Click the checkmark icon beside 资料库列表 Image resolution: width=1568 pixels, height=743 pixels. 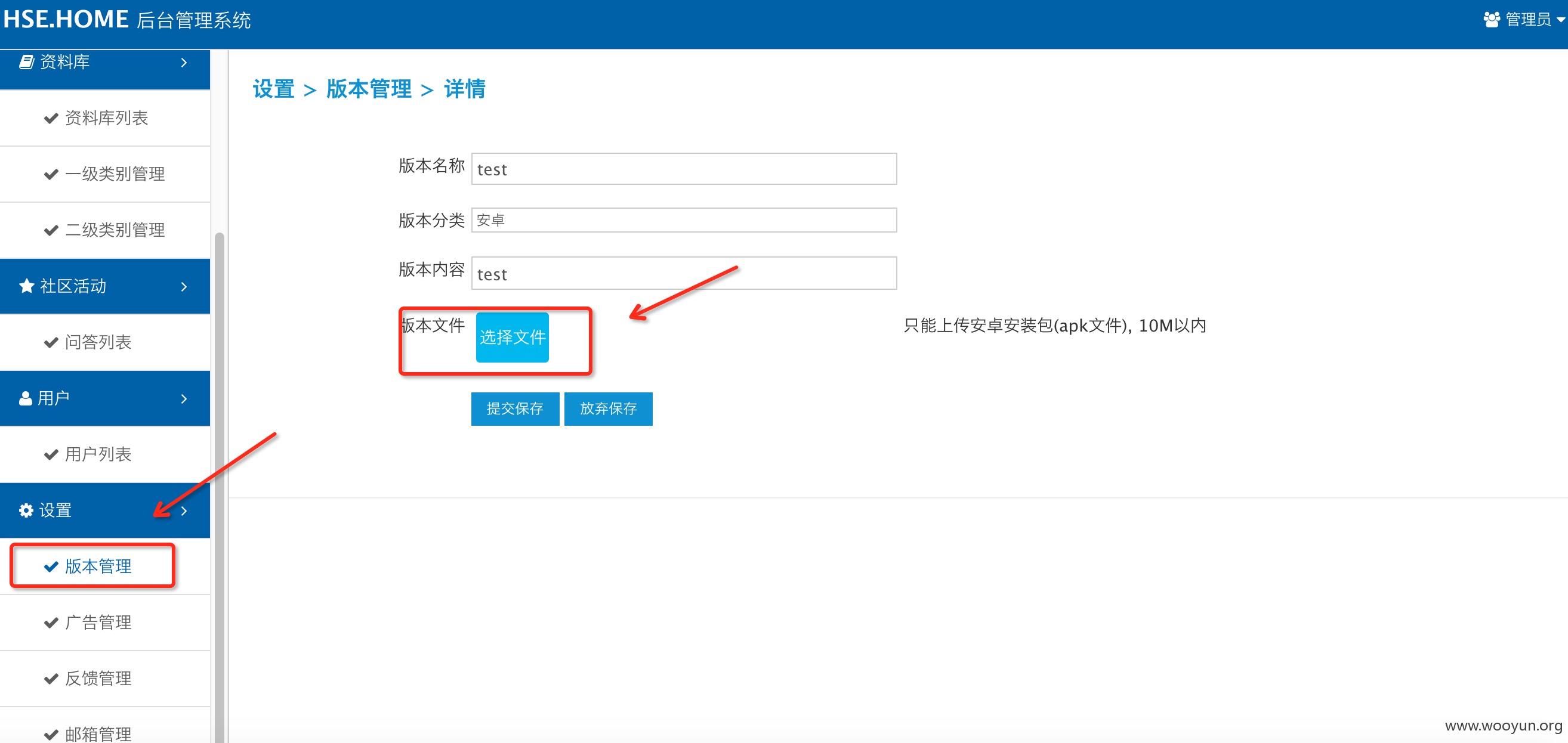click(x=51, y=119)
